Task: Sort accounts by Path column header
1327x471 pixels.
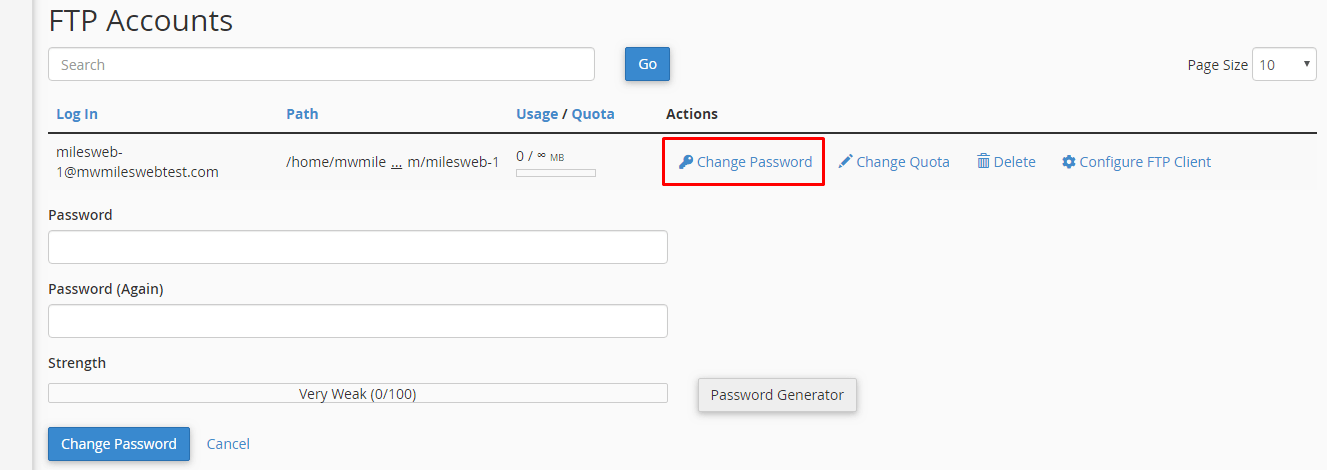Action: point(302,114)
